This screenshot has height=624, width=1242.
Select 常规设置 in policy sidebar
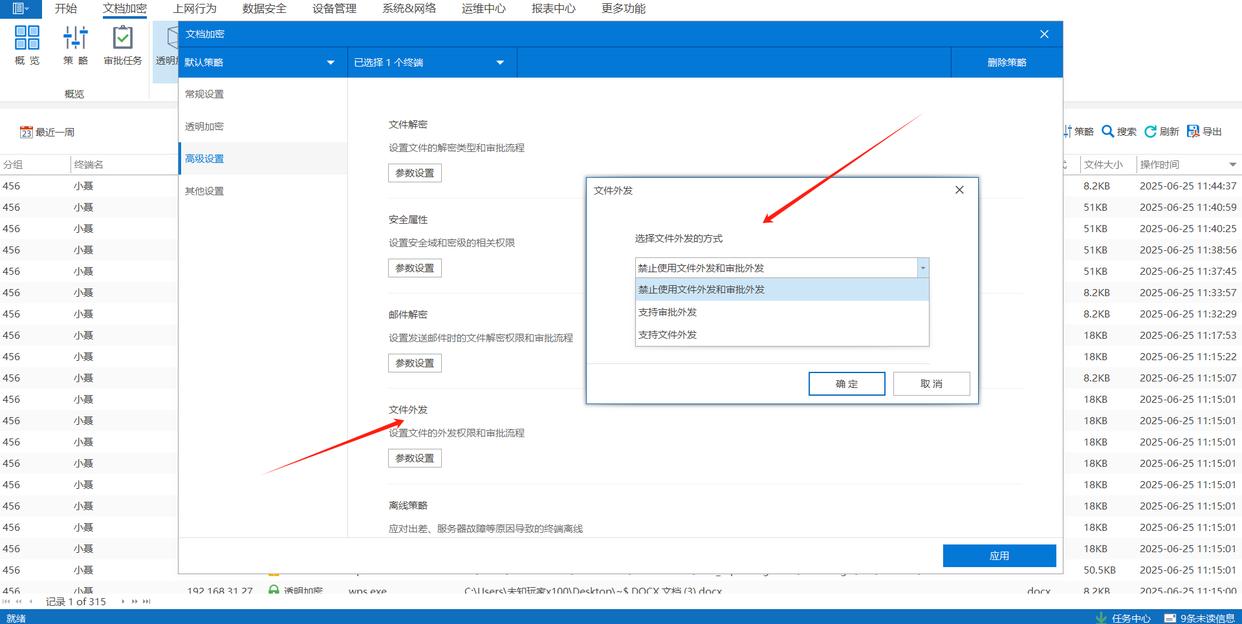(263, 94)
